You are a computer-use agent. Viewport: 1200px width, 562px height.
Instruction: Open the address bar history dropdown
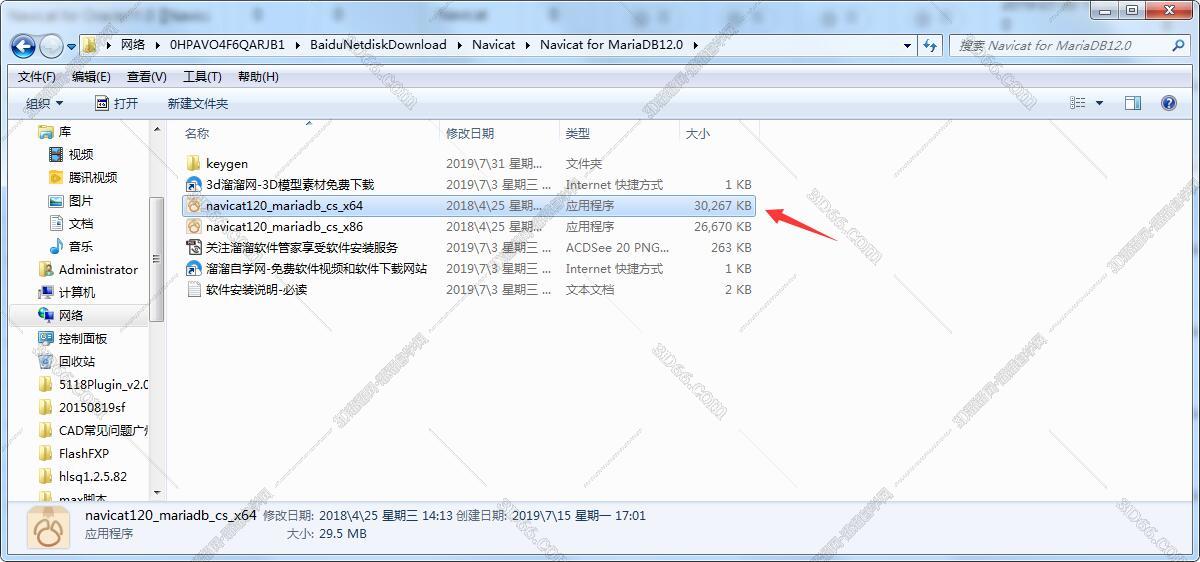pyautogui.click(x=907, y=45)
